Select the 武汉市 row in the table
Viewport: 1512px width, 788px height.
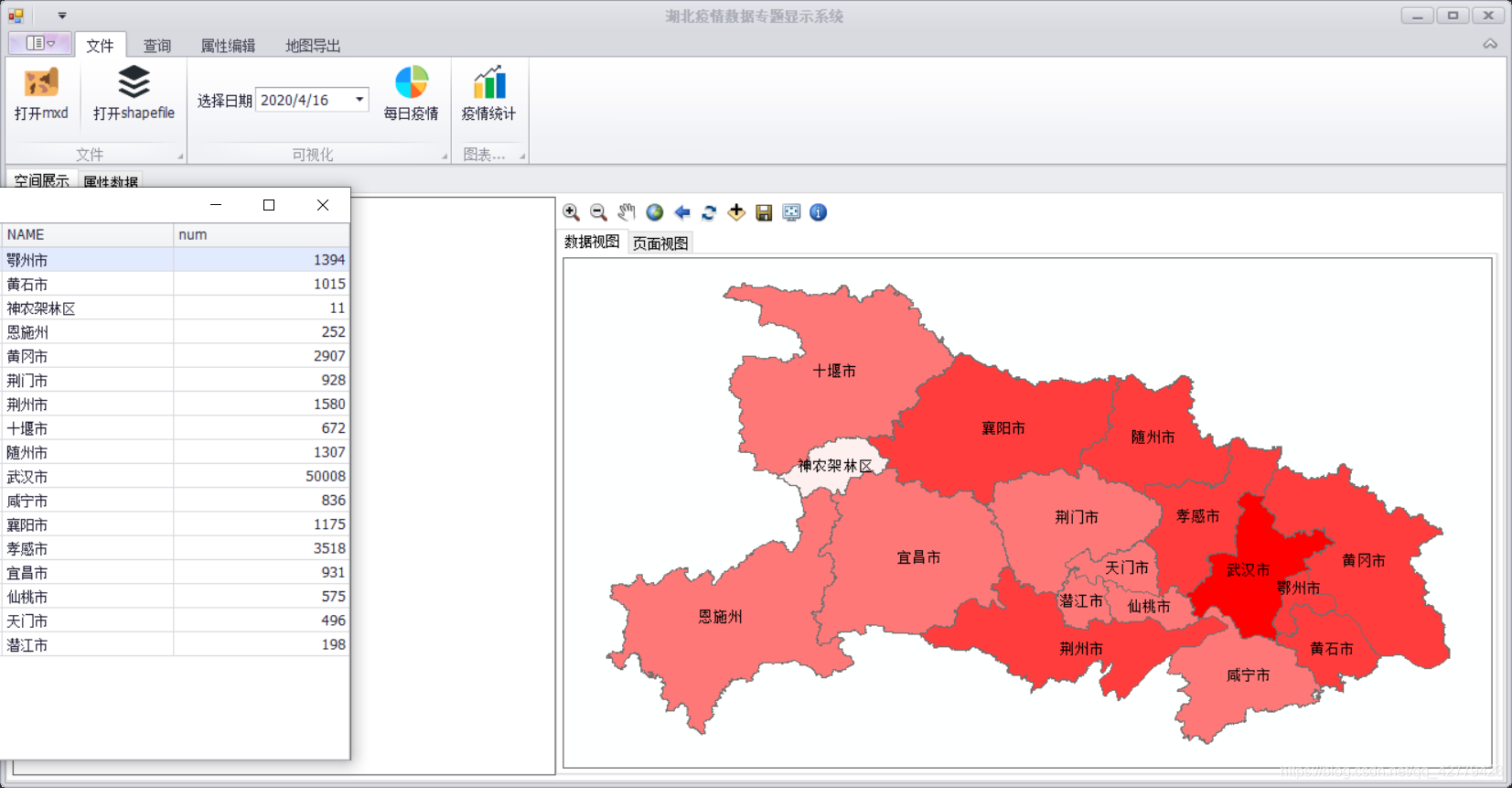(176, 476)
